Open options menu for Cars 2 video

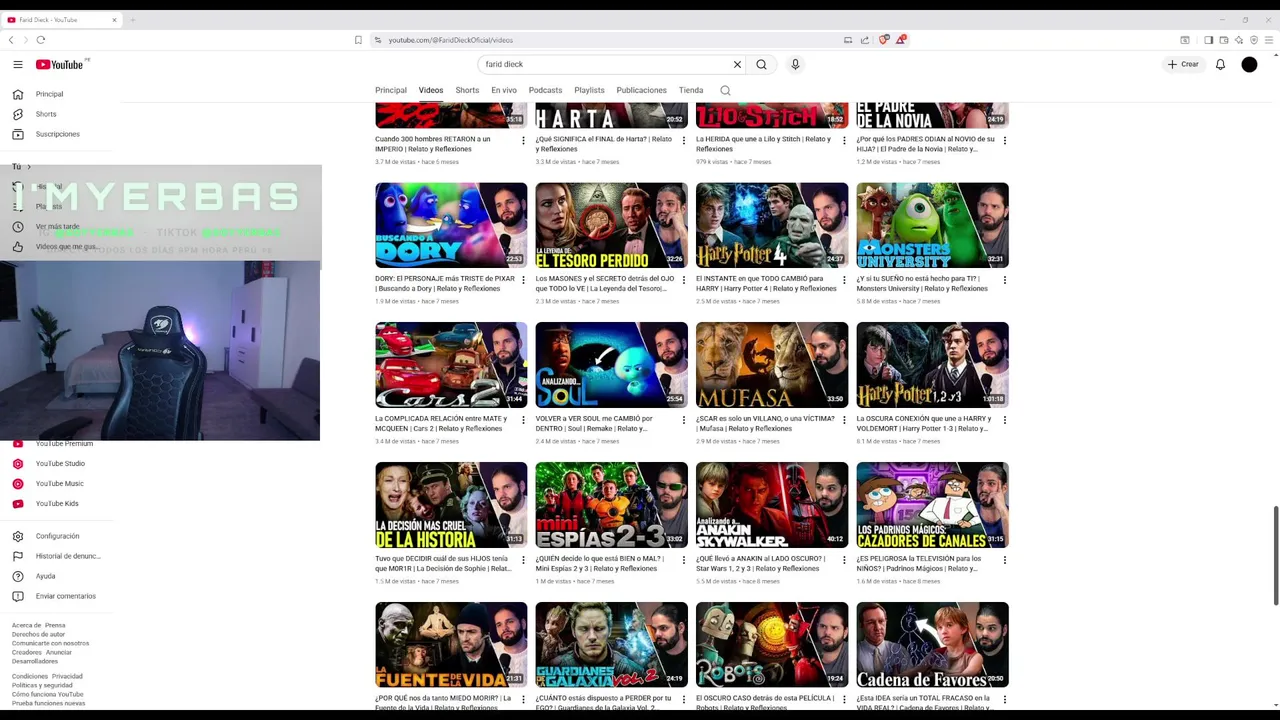click(x=523, y=420)
